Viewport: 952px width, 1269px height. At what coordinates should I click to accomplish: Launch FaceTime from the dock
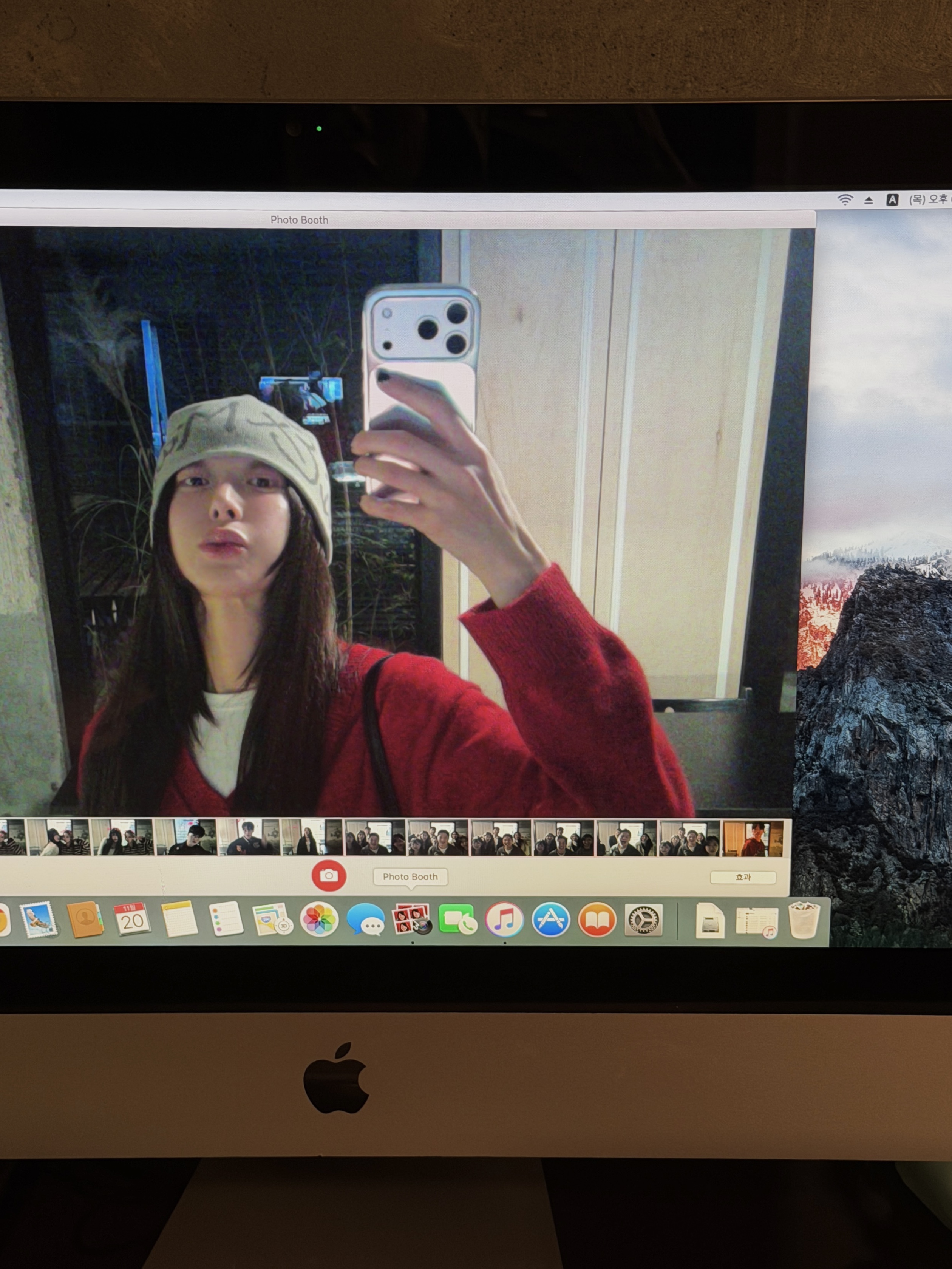coord(457,920)
